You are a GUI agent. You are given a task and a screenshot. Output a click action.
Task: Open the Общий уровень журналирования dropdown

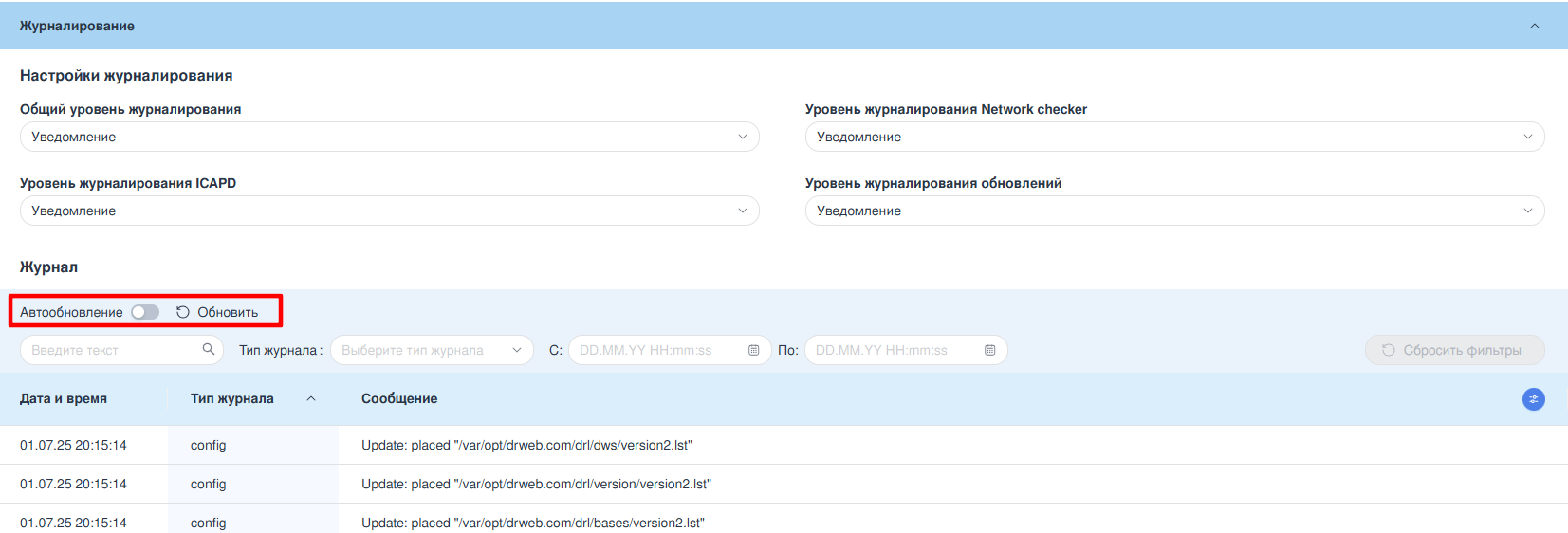pyautogui.click(x=389, y=137)
